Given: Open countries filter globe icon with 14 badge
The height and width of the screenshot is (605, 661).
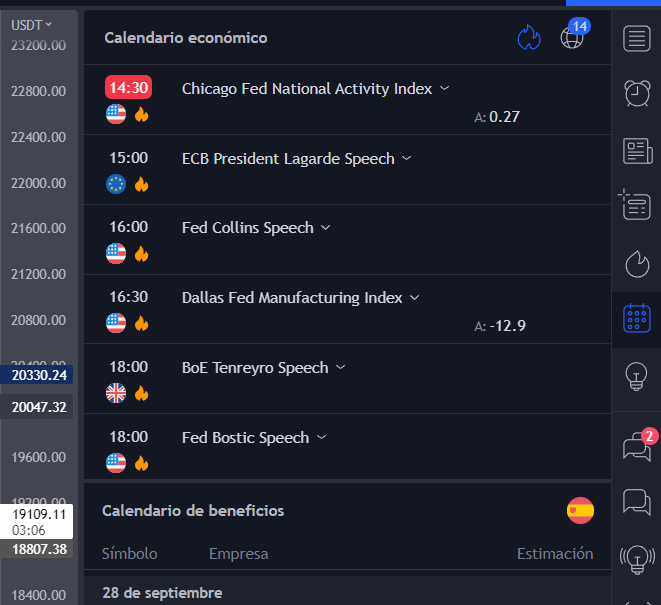Looking at the screenshot, I should [x=575, y=35].
